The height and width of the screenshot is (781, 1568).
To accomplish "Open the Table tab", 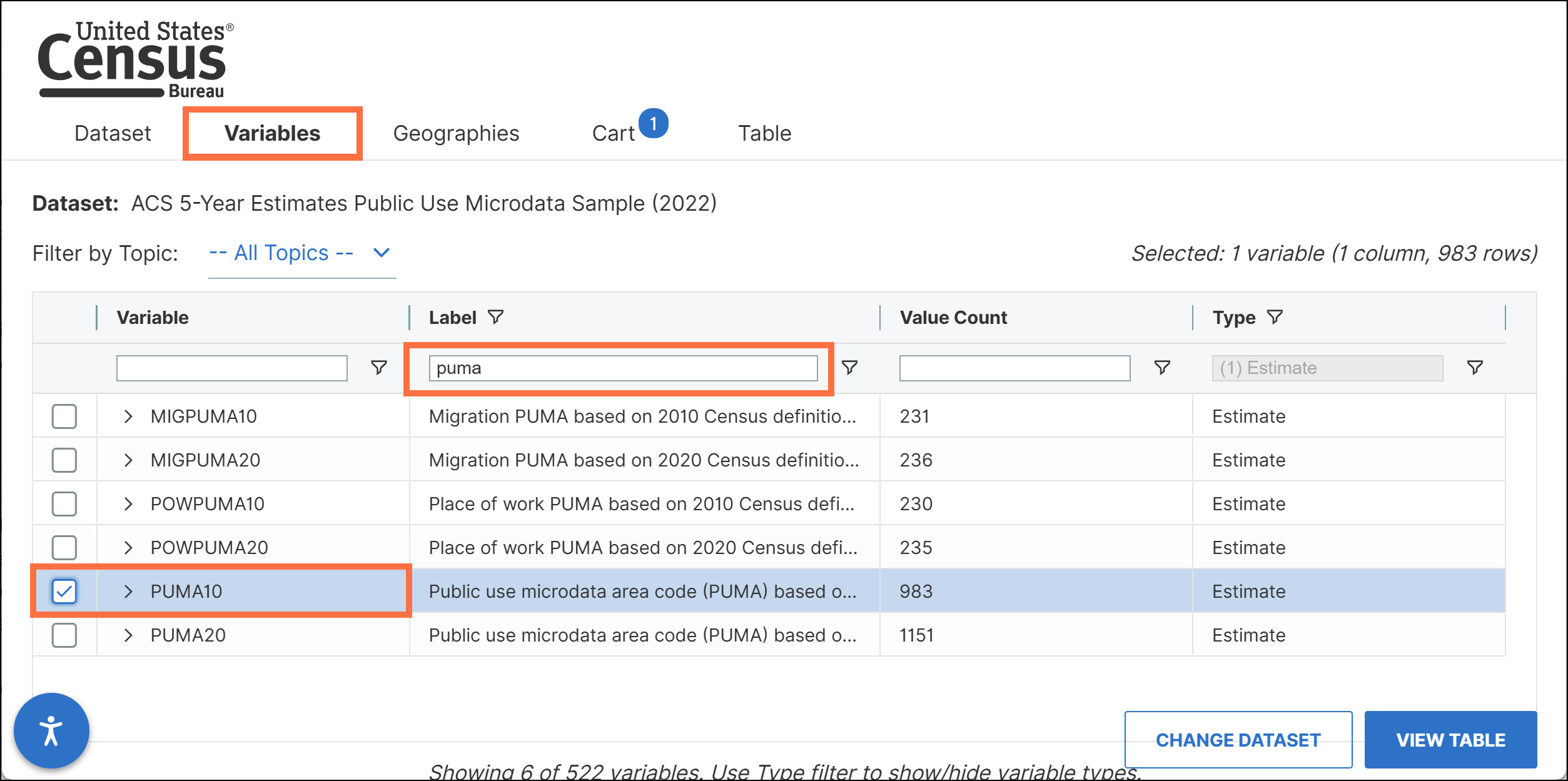I will [x=764, y=132].
